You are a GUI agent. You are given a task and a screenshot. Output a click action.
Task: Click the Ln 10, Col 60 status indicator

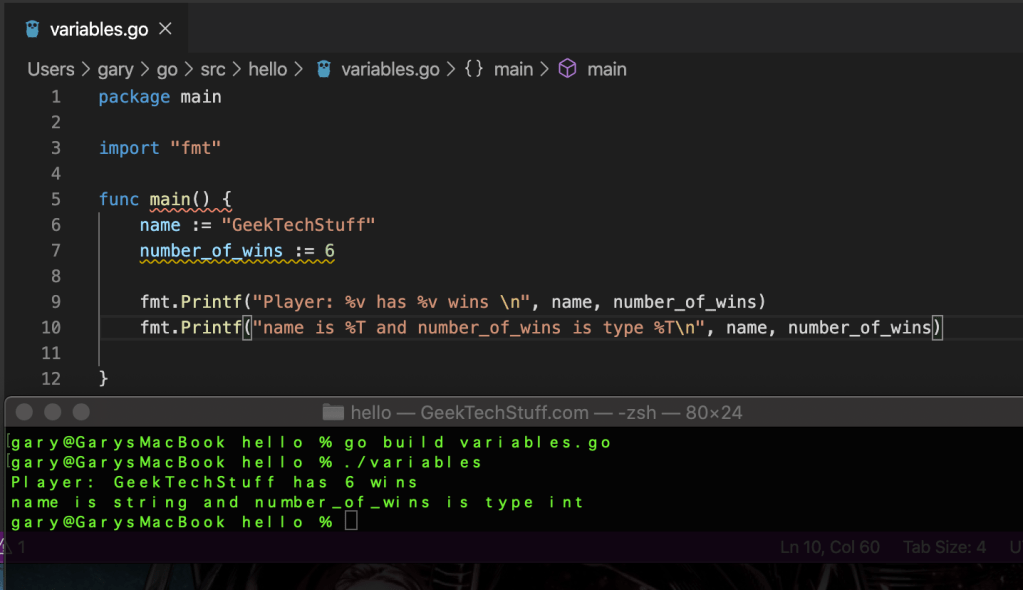829,547
